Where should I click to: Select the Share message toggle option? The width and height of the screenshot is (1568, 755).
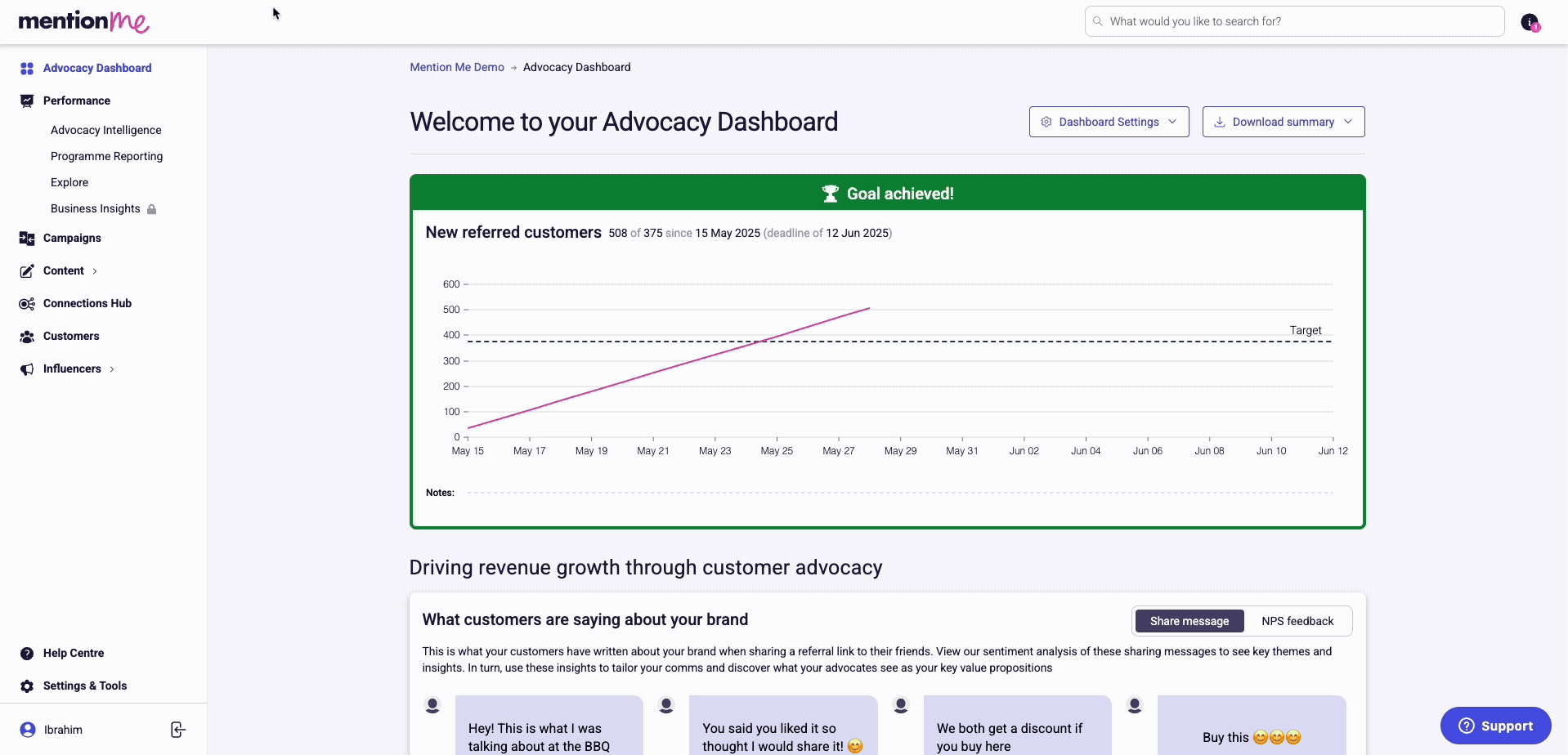click(x=1189, y=621)
